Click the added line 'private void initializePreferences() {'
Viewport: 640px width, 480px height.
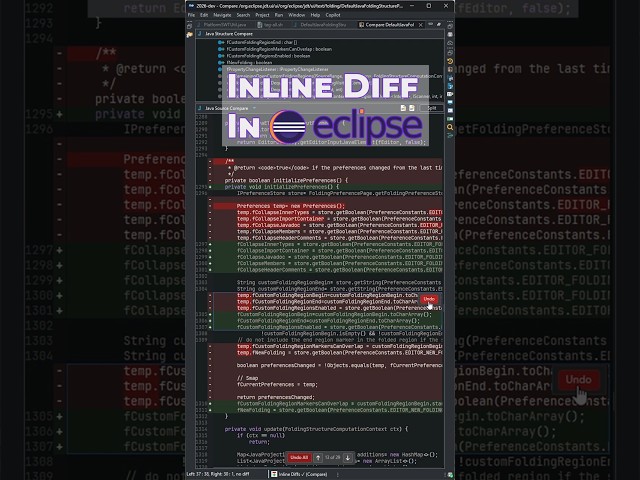pyautogui.click(x=282, y=187)
